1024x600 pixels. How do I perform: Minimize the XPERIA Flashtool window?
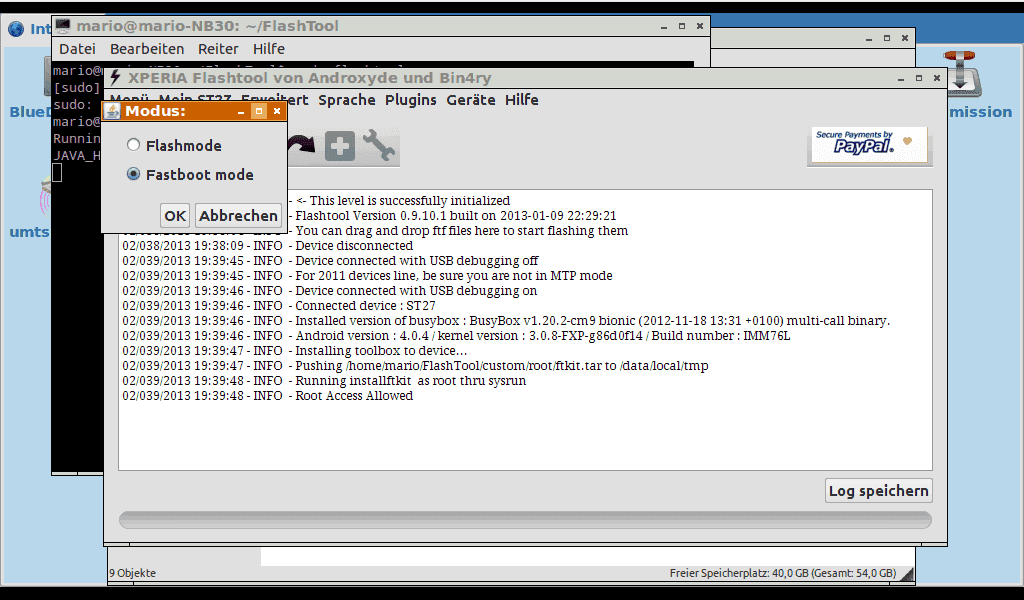(901, 78)
